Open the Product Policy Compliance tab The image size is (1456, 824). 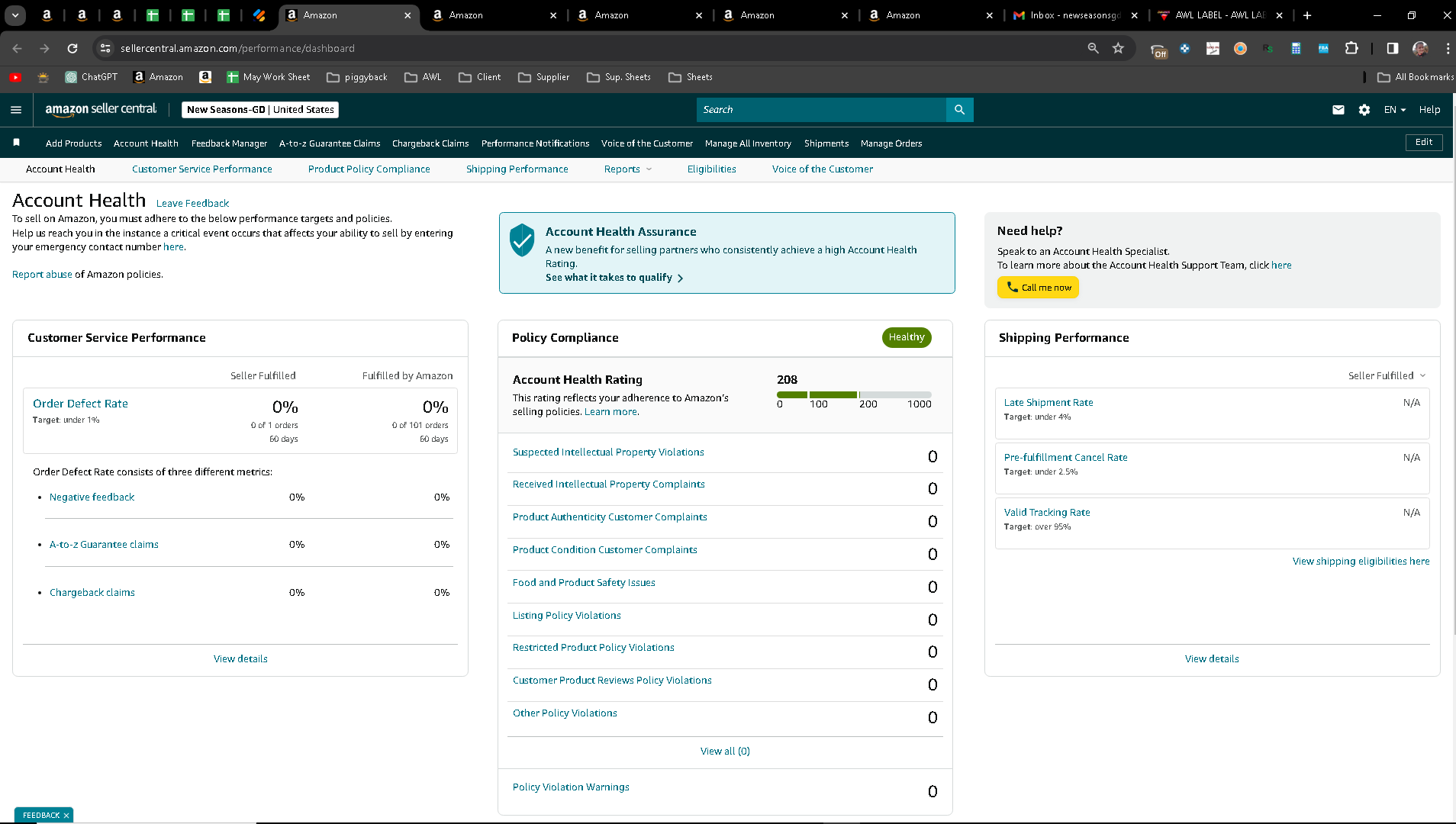click(x=369, y=169)
